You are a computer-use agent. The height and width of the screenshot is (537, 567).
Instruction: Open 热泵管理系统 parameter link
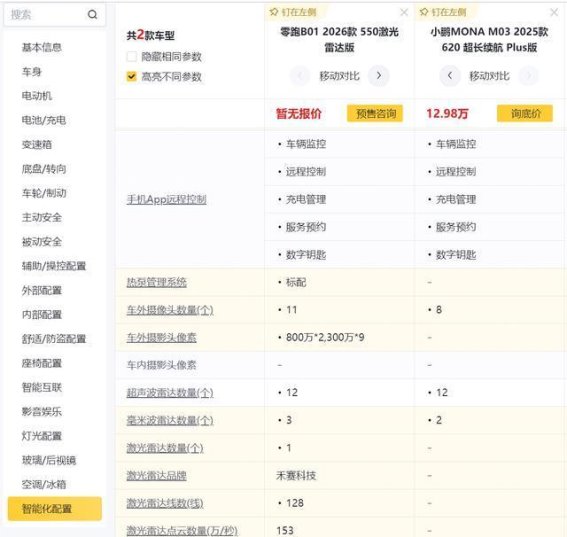(x=156, y=282)
